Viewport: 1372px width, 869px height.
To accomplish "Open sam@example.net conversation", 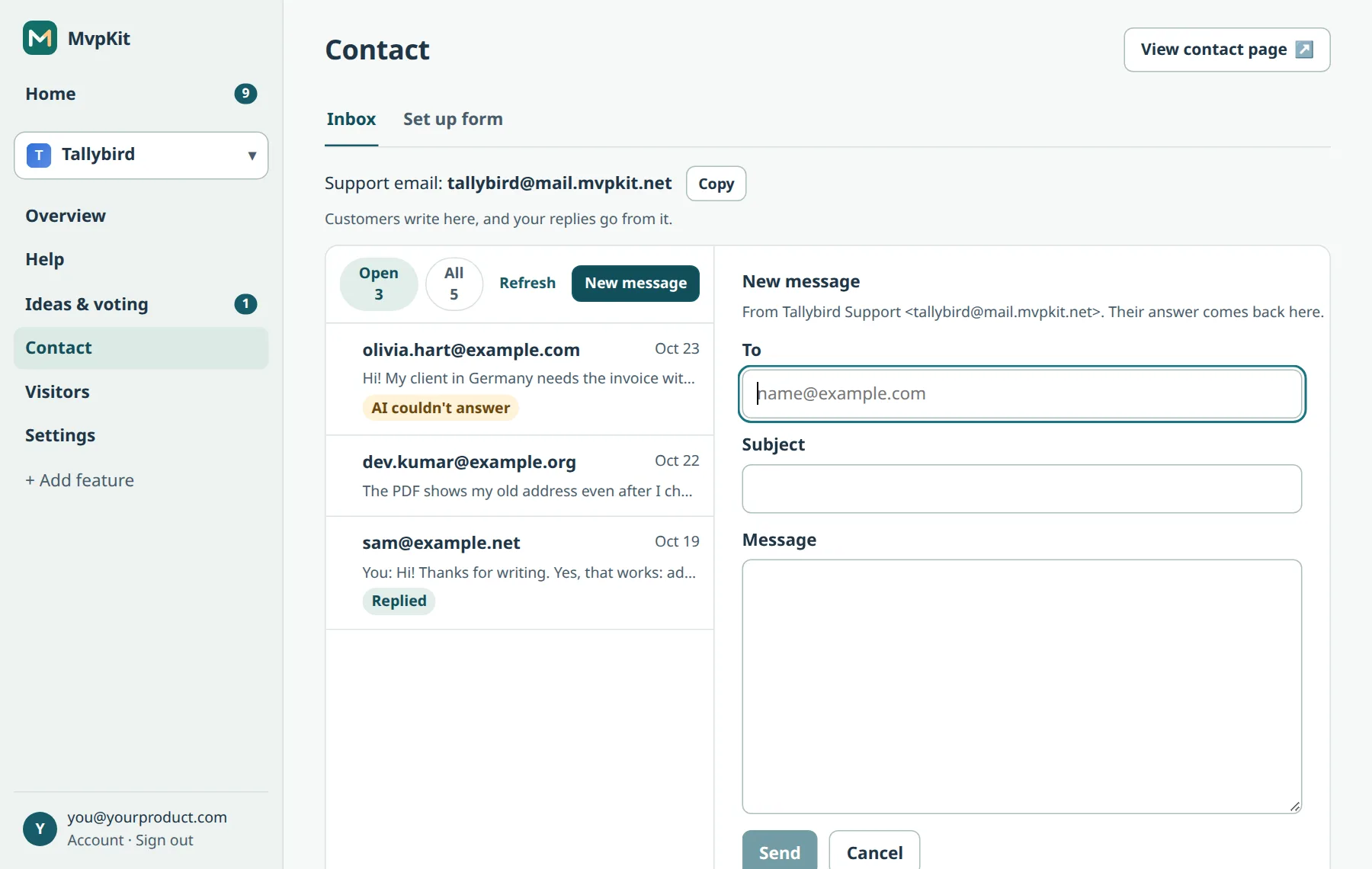I will click(x=520, y=572).
